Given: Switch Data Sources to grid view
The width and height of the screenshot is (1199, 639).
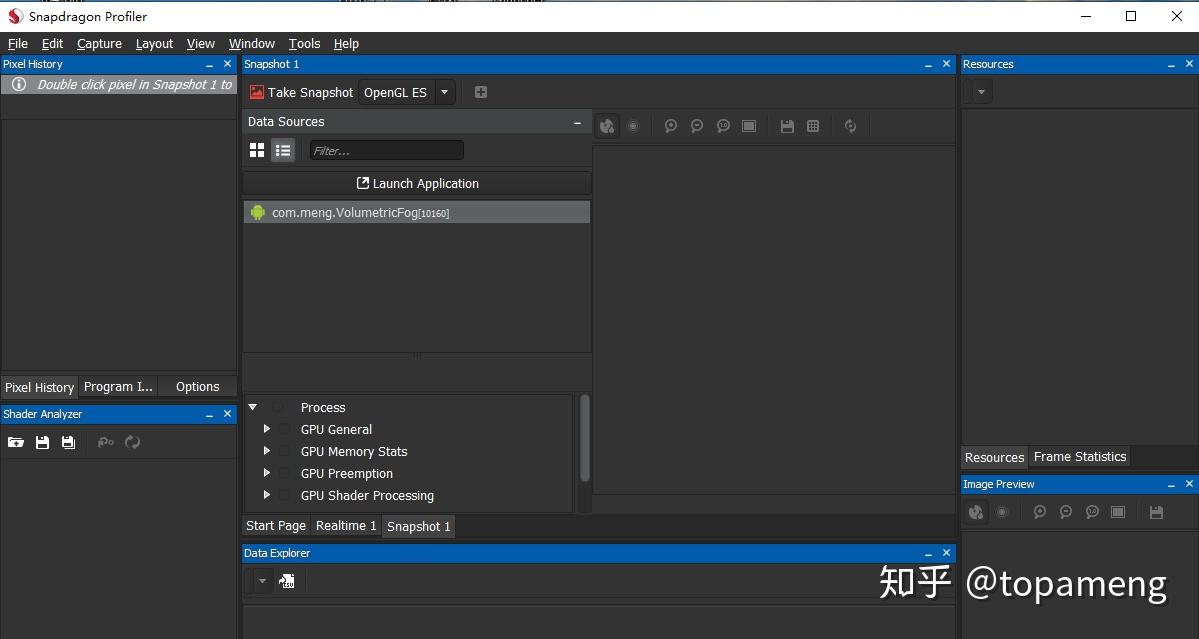Looking at the screenshot, I should click(x=257, y=151).
